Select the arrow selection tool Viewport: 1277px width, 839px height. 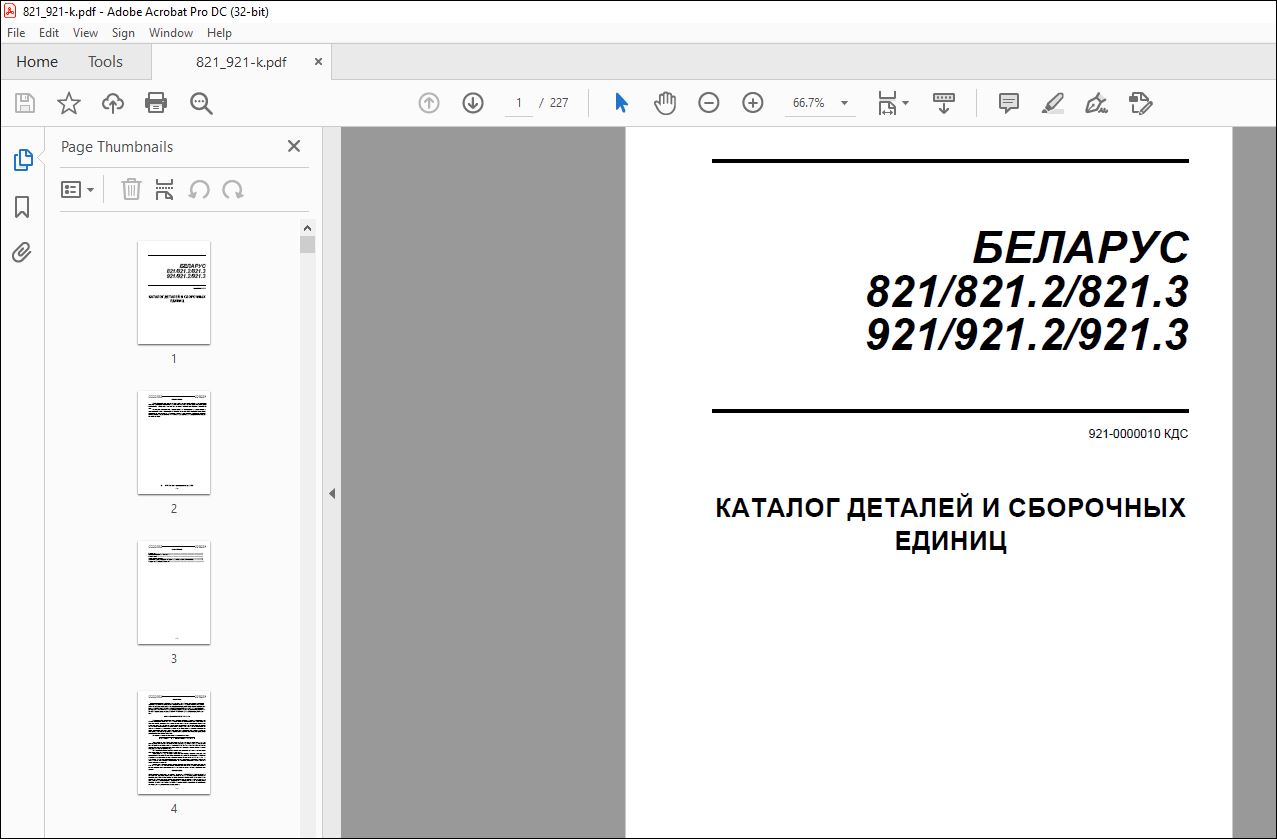coord(621,103)
